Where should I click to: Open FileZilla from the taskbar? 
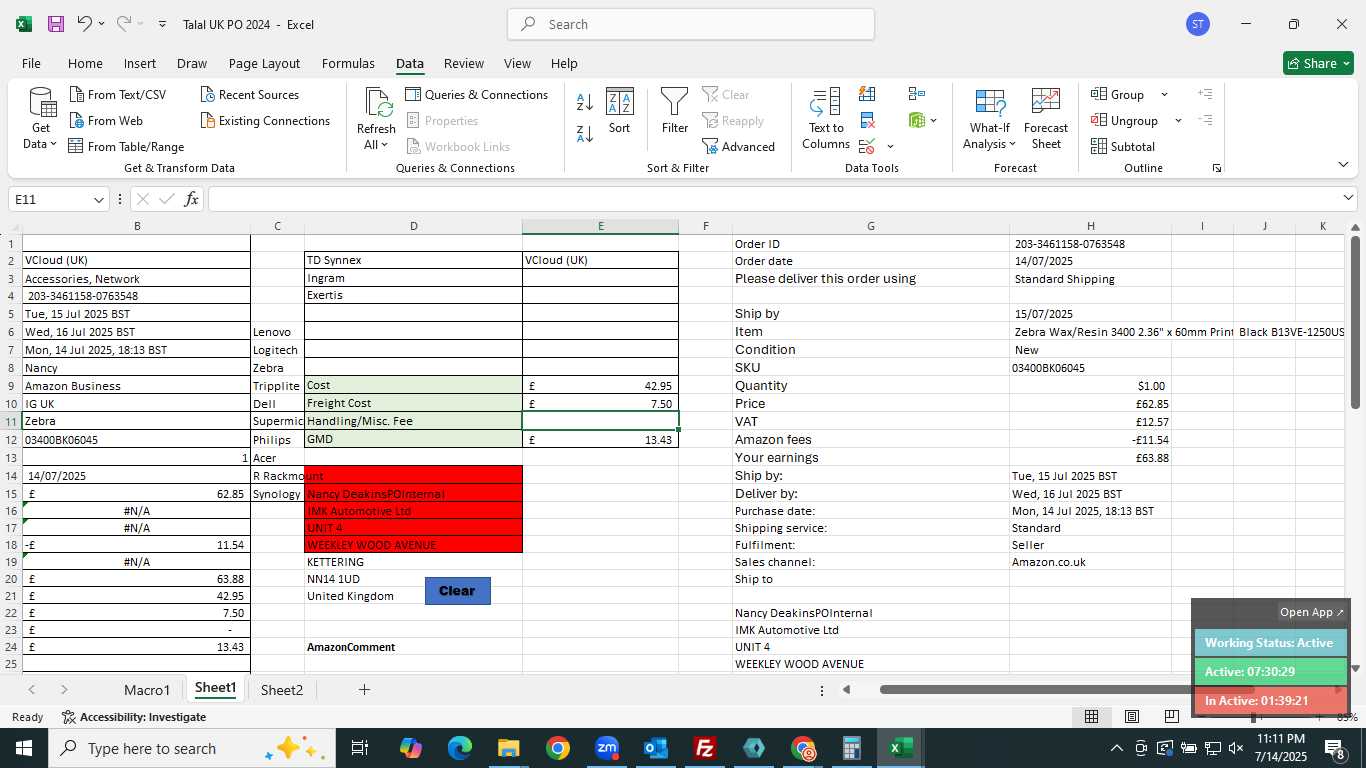(x=705, y=748)
